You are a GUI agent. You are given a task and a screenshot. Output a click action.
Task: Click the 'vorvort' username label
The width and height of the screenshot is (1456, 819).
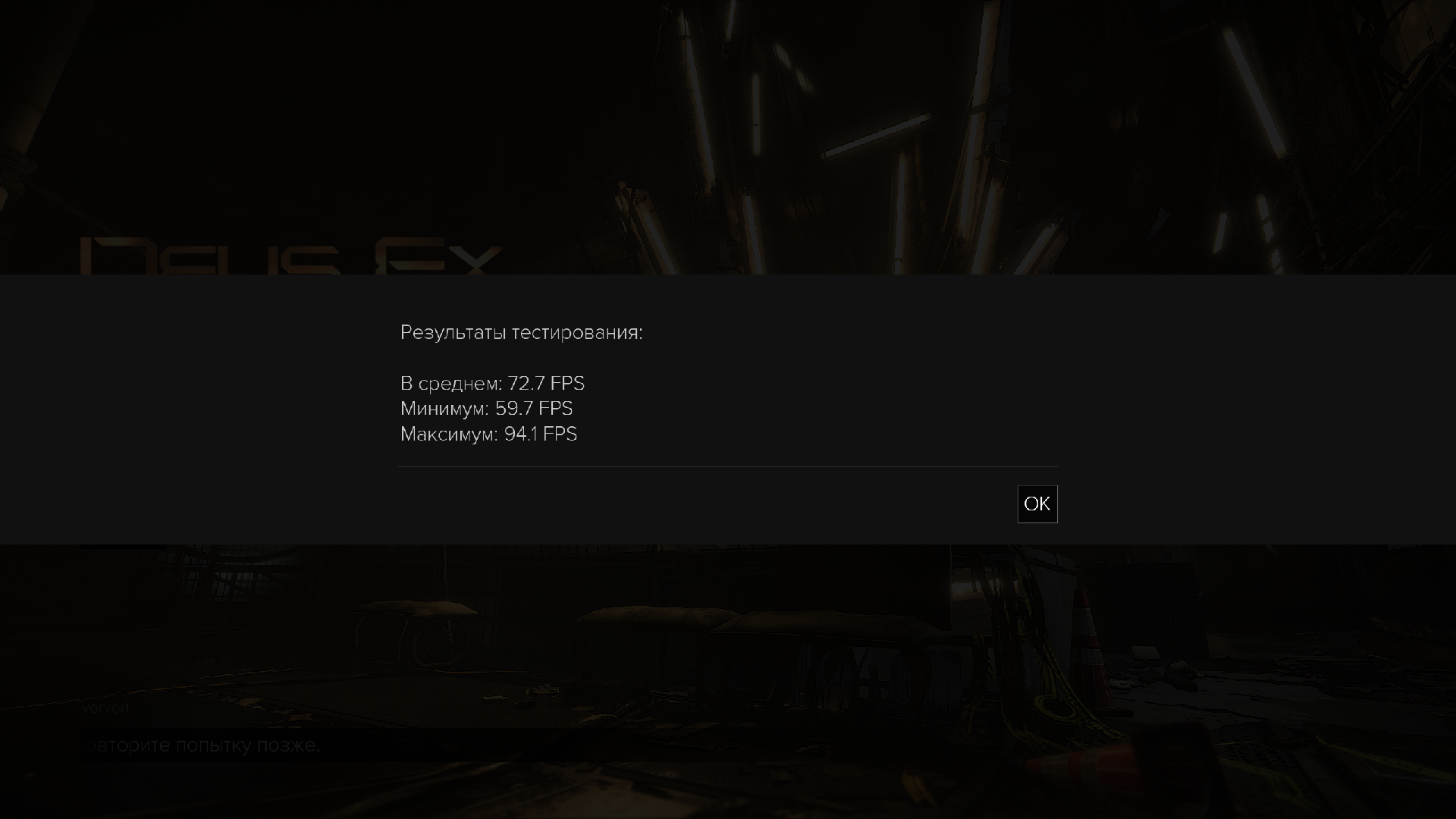pos(105,708)
